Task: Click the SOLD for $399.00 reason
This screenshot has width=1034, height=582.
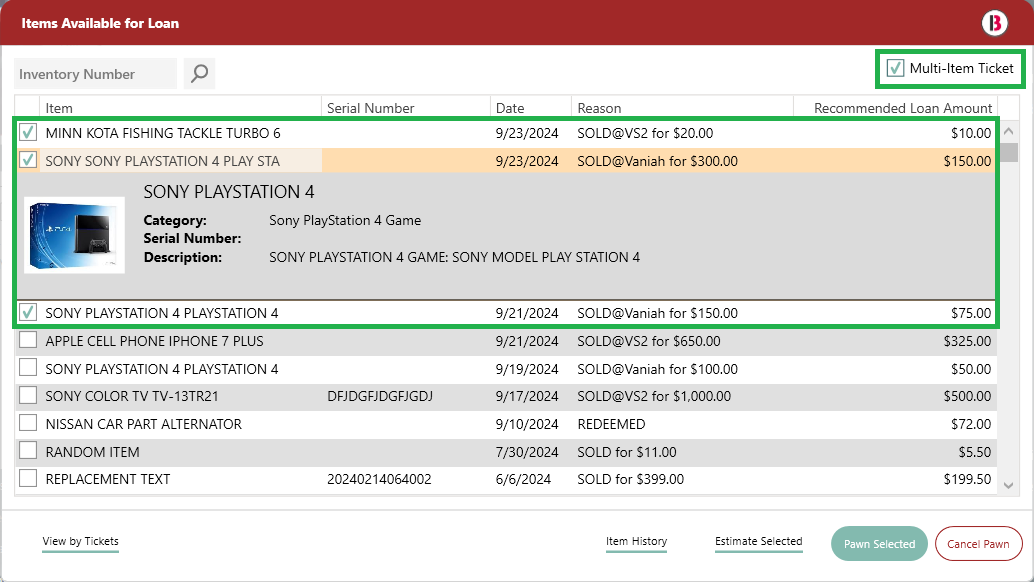Action: pos(630,479)
